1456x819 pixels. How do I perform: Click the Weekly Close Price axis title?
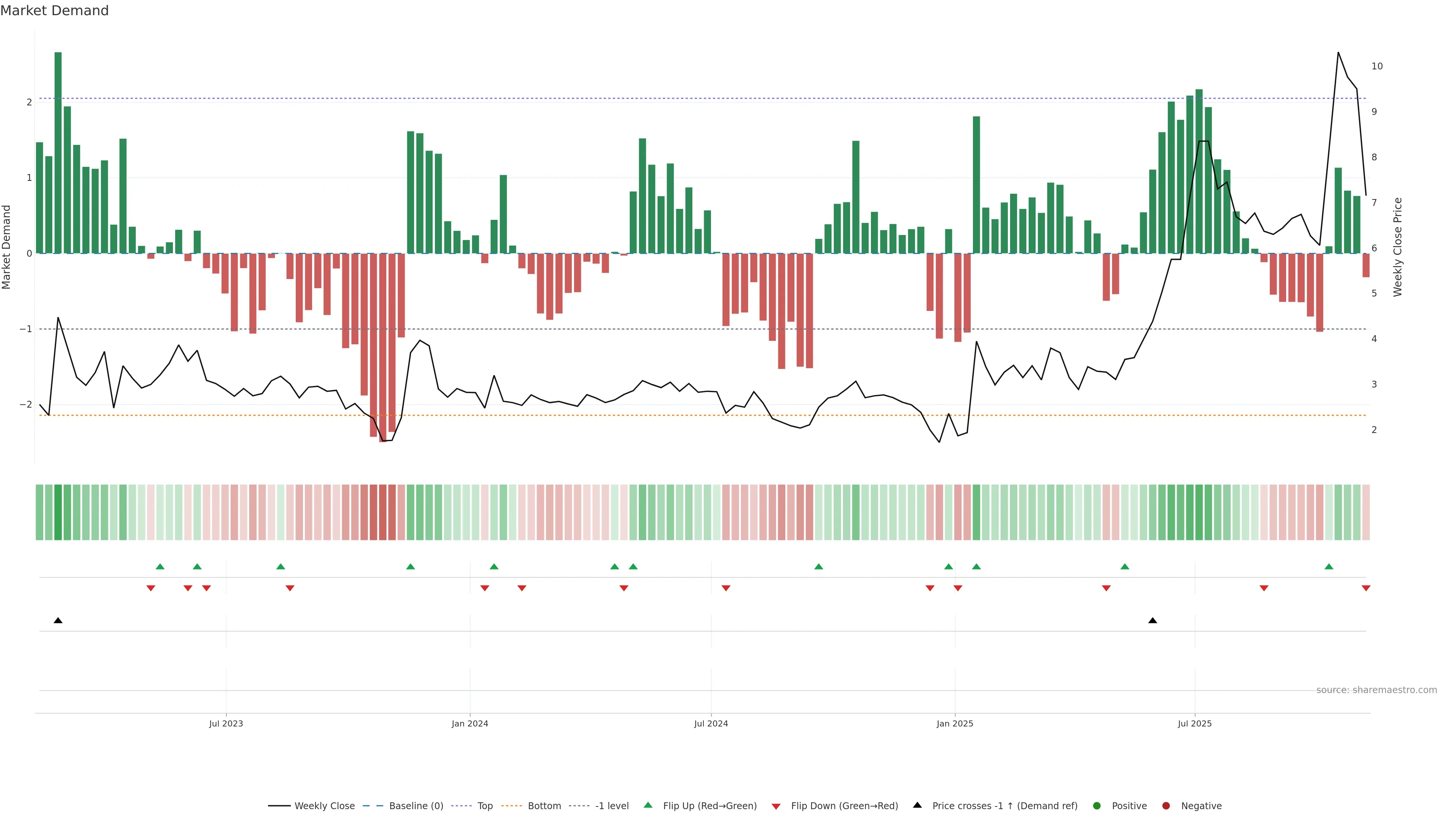1398,247
